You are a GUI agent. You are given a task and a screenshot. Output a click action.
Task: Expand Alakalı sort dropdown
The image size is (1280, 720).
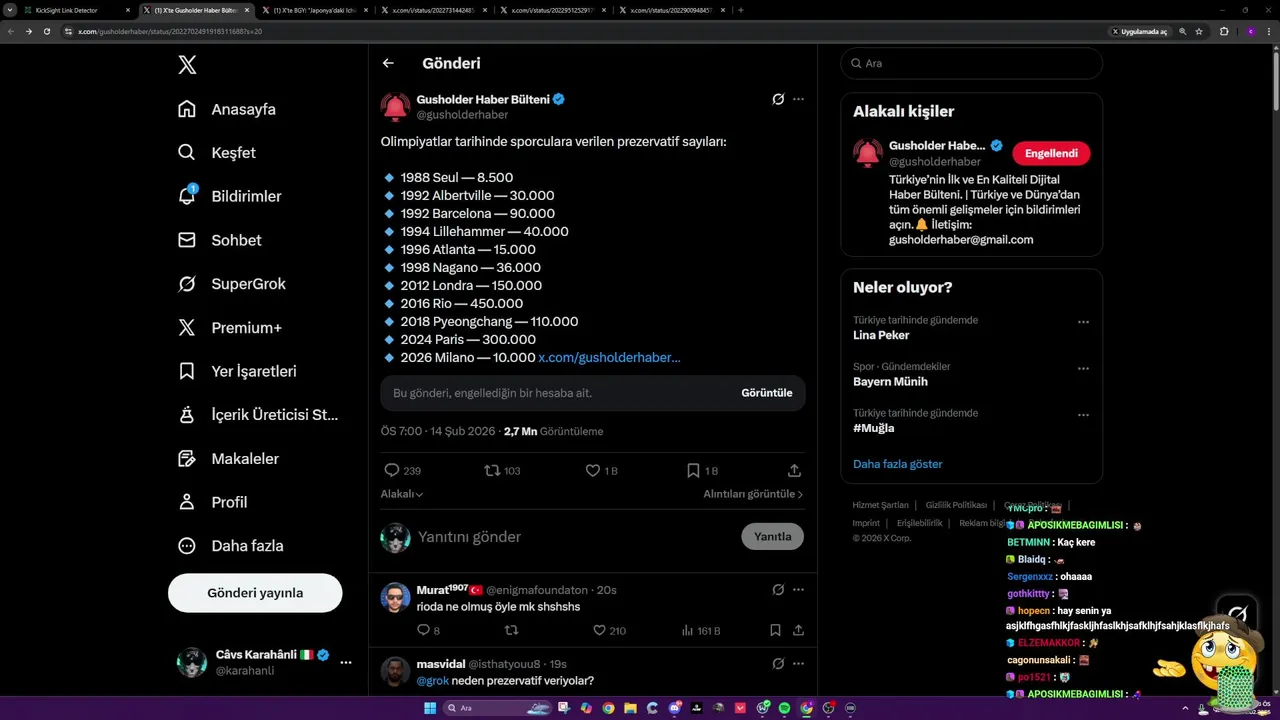point(402,494)
